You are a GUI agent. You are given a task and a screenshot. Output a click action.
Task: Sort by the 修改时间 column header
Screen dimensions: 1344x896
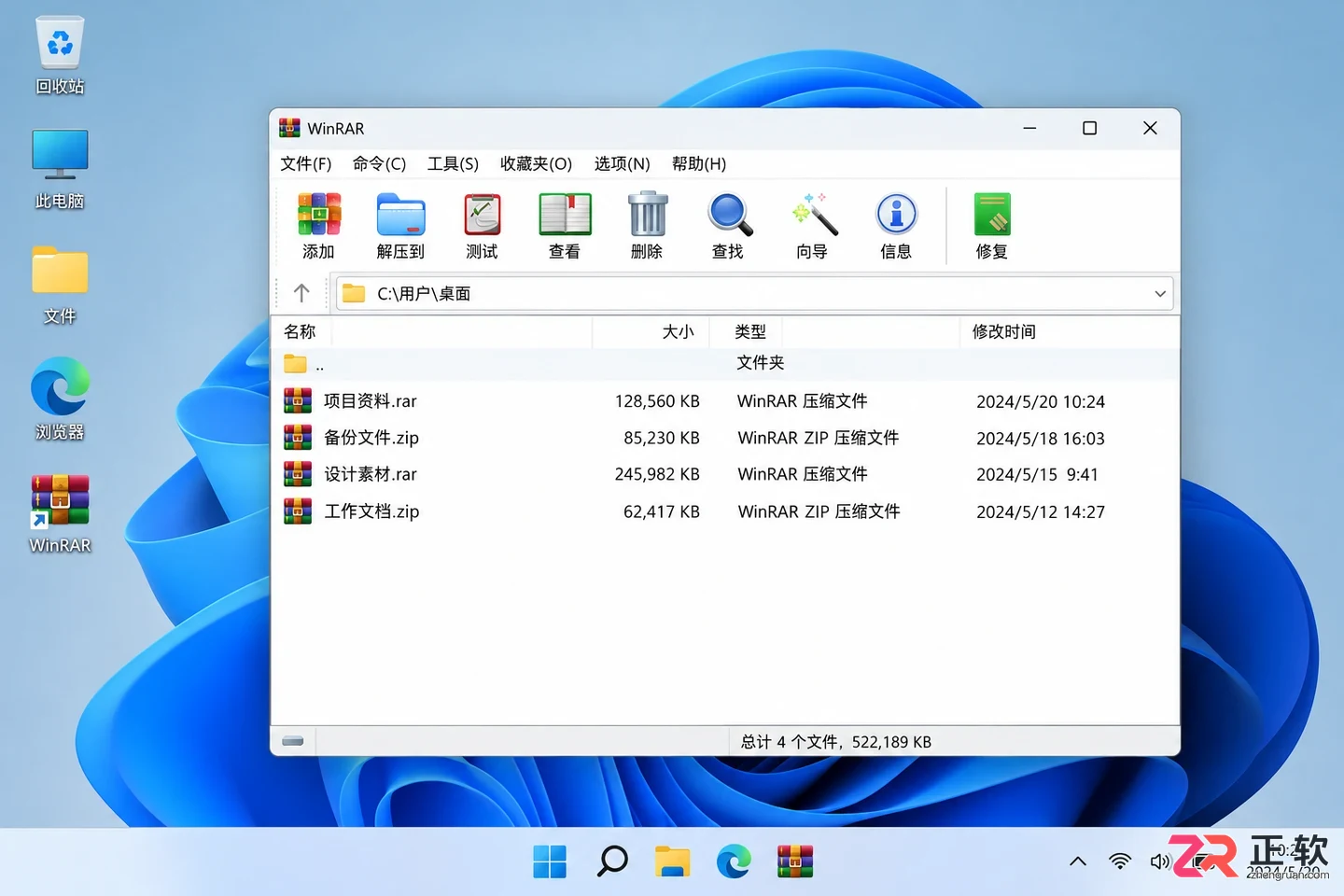coord(1004,332)
